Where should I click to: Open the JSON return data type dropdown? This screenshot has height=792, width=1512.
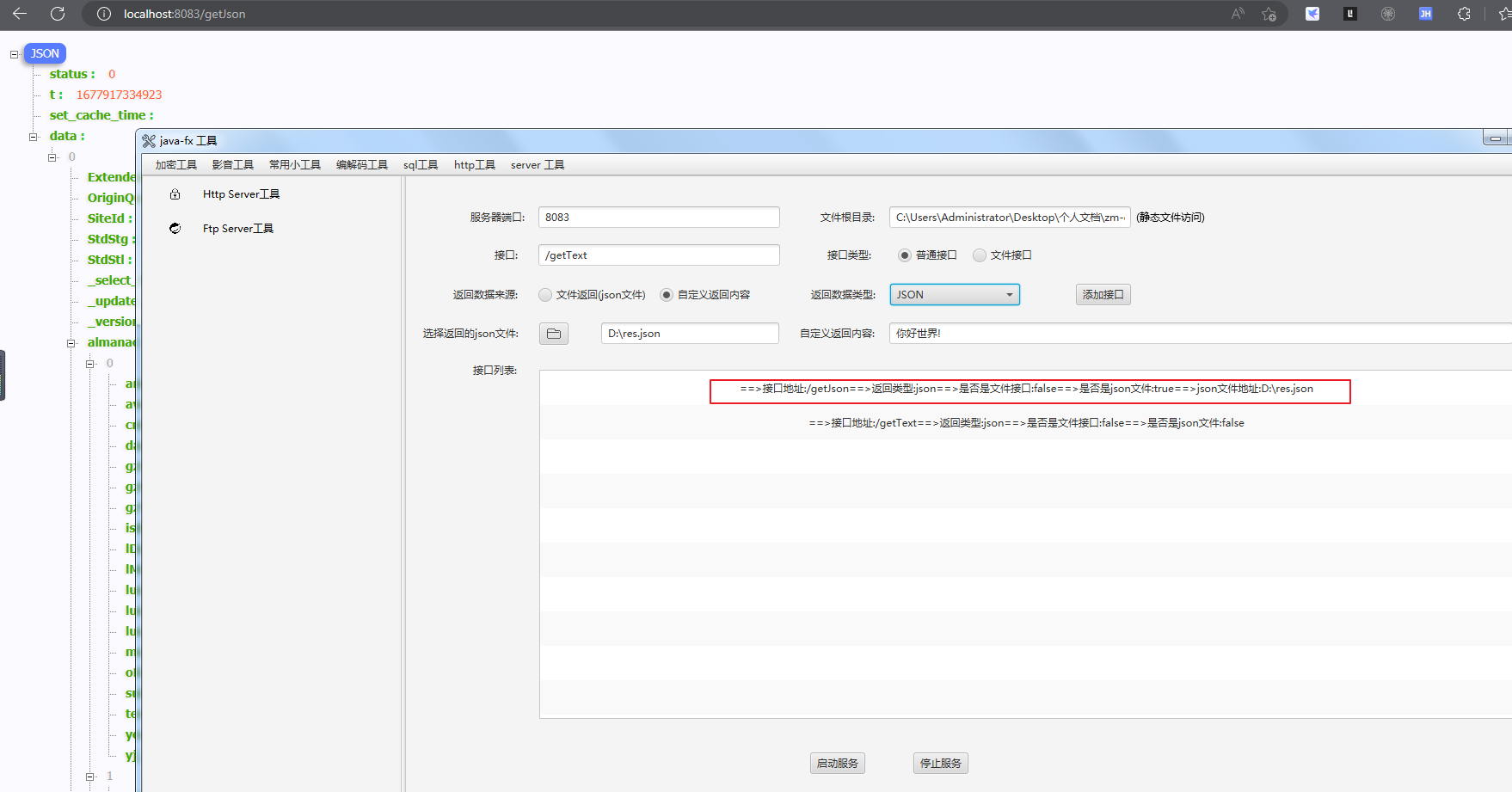(955, 295)
